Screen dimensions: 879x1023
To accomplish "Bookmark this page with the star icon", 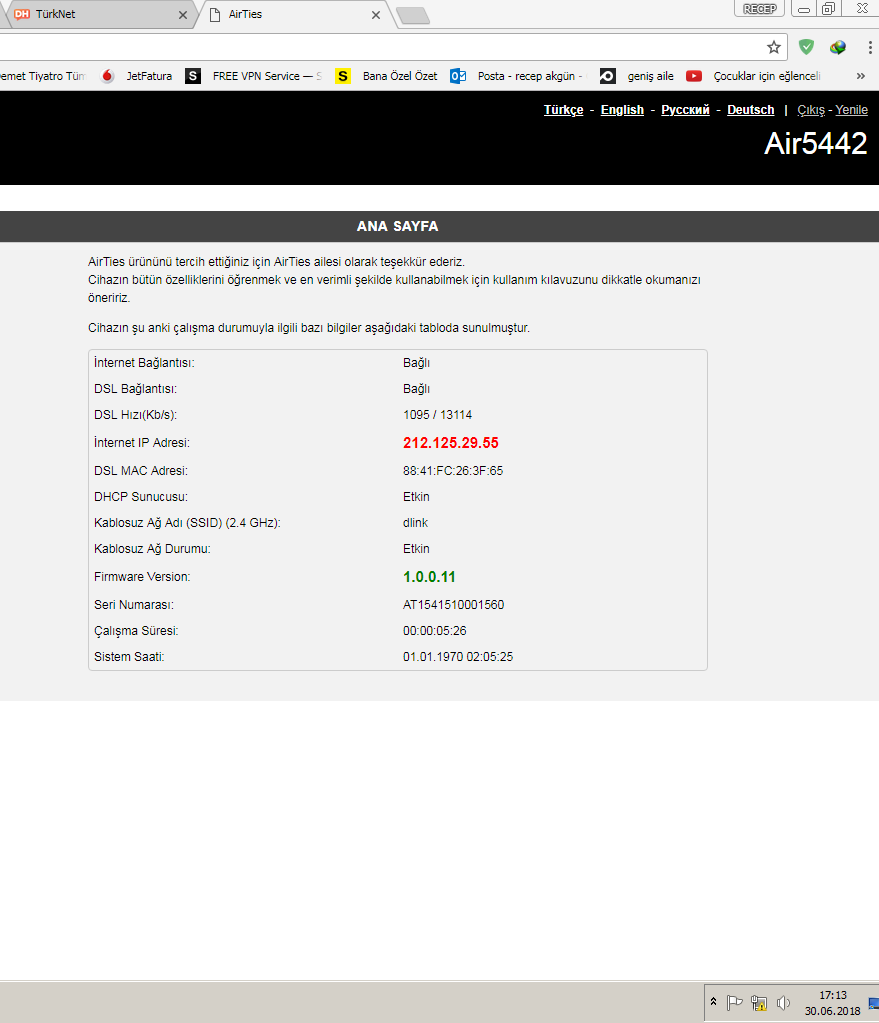I will click(773, 47).
